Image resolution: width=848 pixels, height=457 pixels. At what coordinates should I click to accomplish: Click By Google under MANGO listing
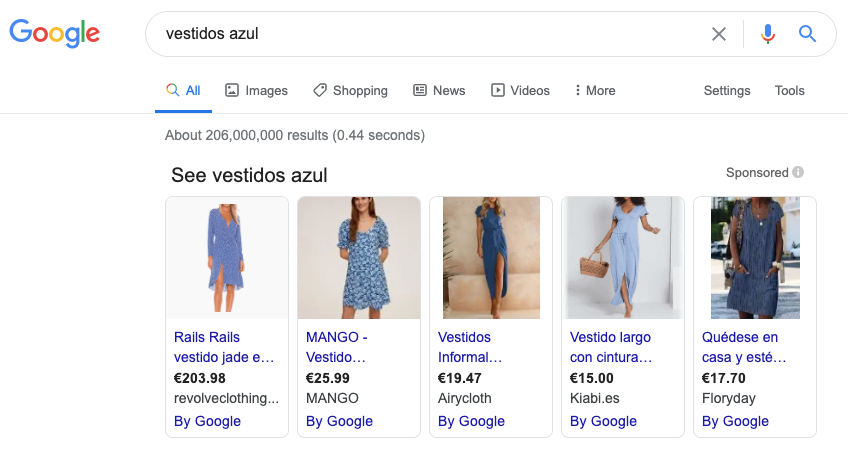339,421
